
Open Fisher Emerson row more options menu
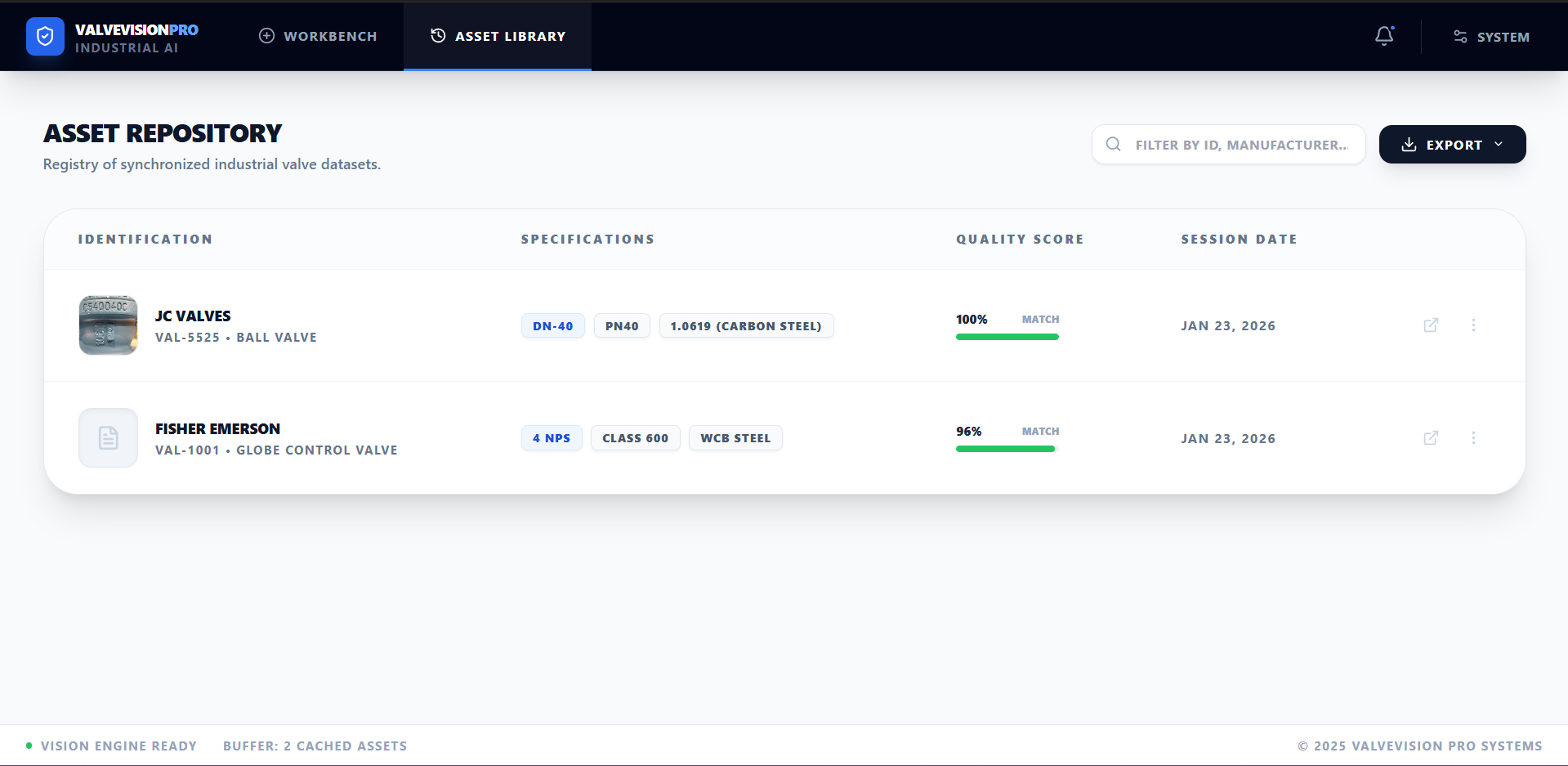[1473, 438]
